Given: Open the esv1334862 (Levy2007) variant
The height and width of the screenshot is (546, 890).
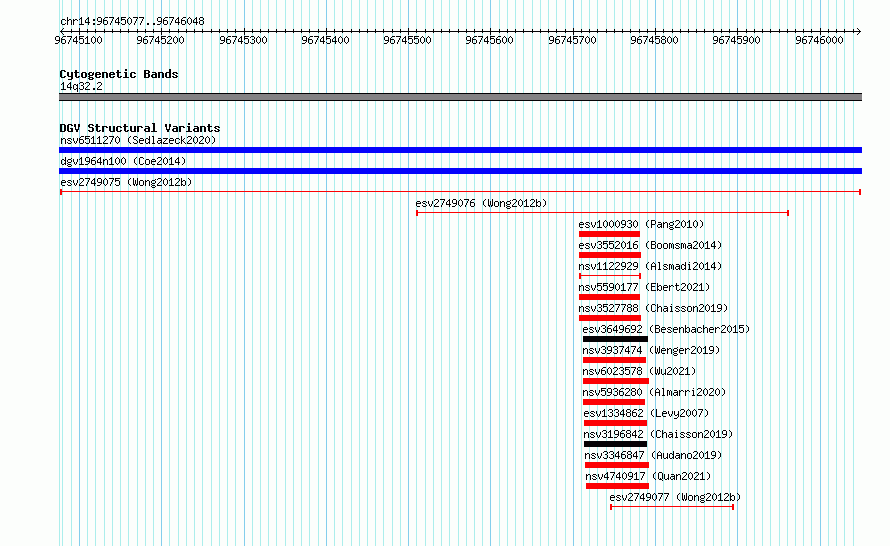Looking at the screenshot, I should (x=646, y=413).
